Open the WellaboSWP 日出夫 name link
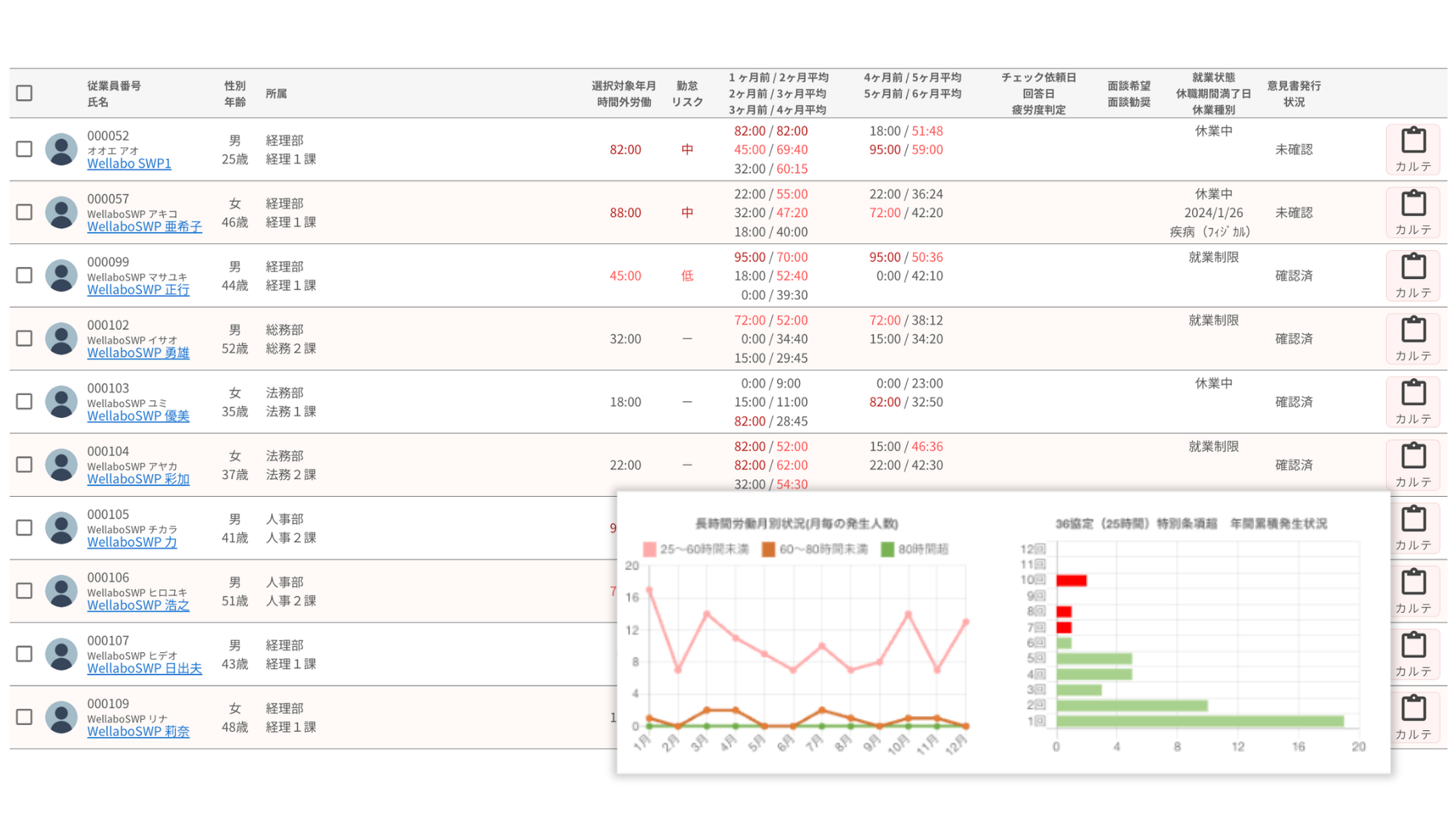The width and height of the screenshot is (1456, 819). click(x=144, y=669)
